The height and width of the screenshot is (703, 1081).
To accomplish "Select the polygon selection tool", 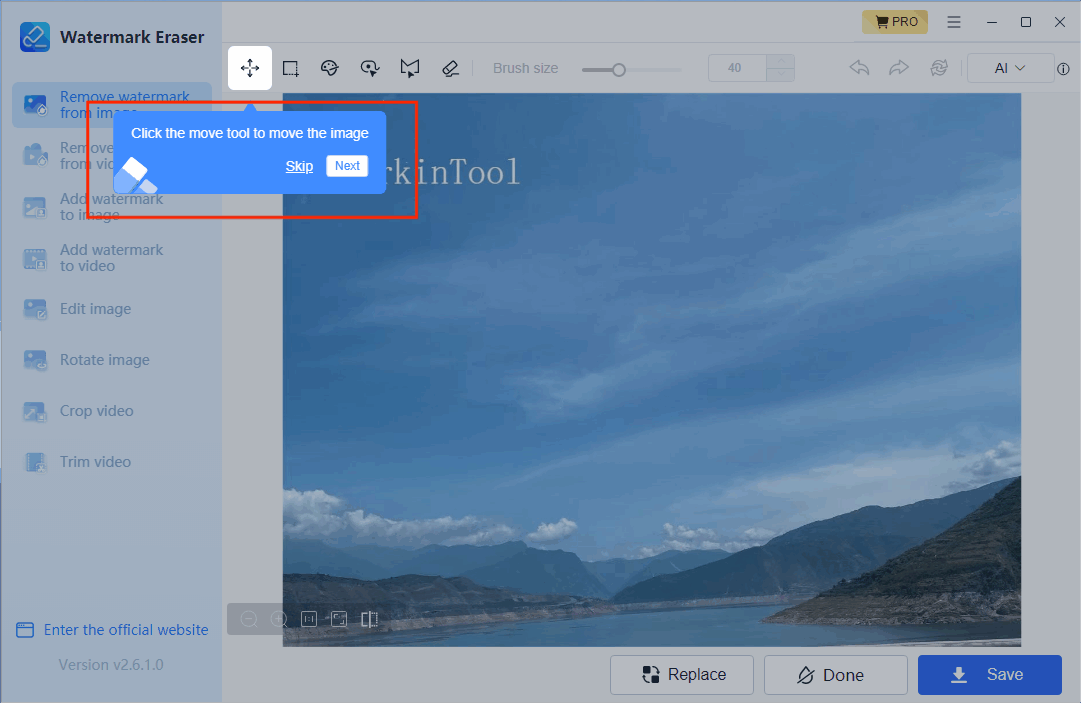I will [x=410, y=68].
